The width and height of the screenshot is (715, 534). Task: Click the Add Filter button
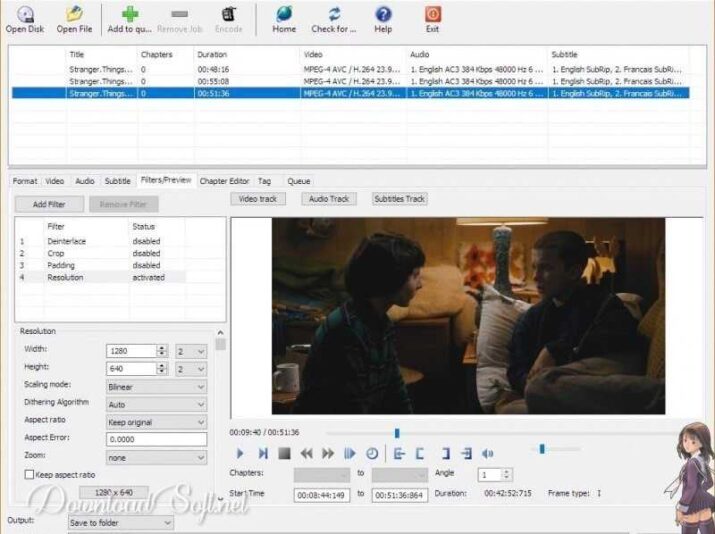pyautogui.click(x=49, y=204)
